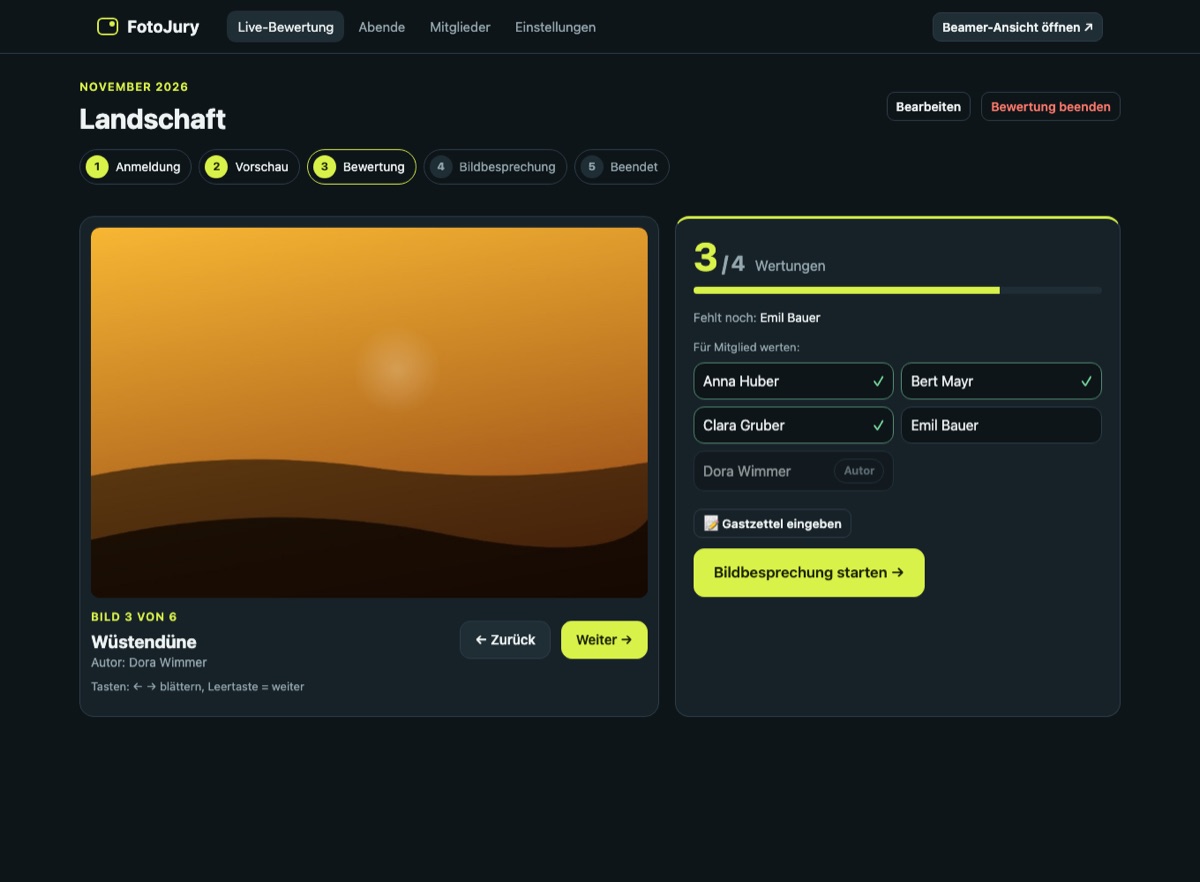Start the Bildbesprechung

[x=809, y=573]
